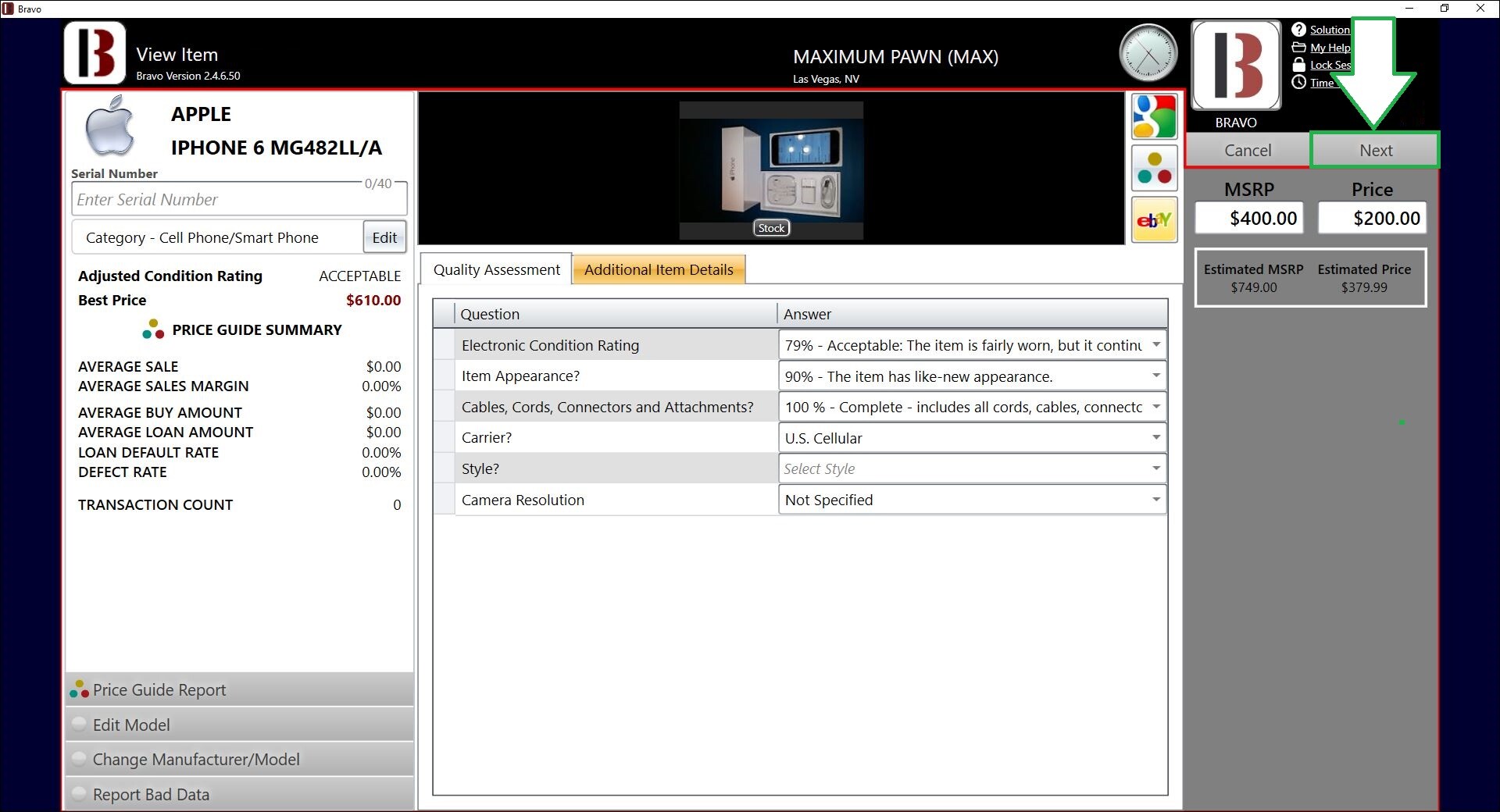Viewport: 1500px width, 812px height.
Task: Click the Question column header
Action: (x=616, y=314)
